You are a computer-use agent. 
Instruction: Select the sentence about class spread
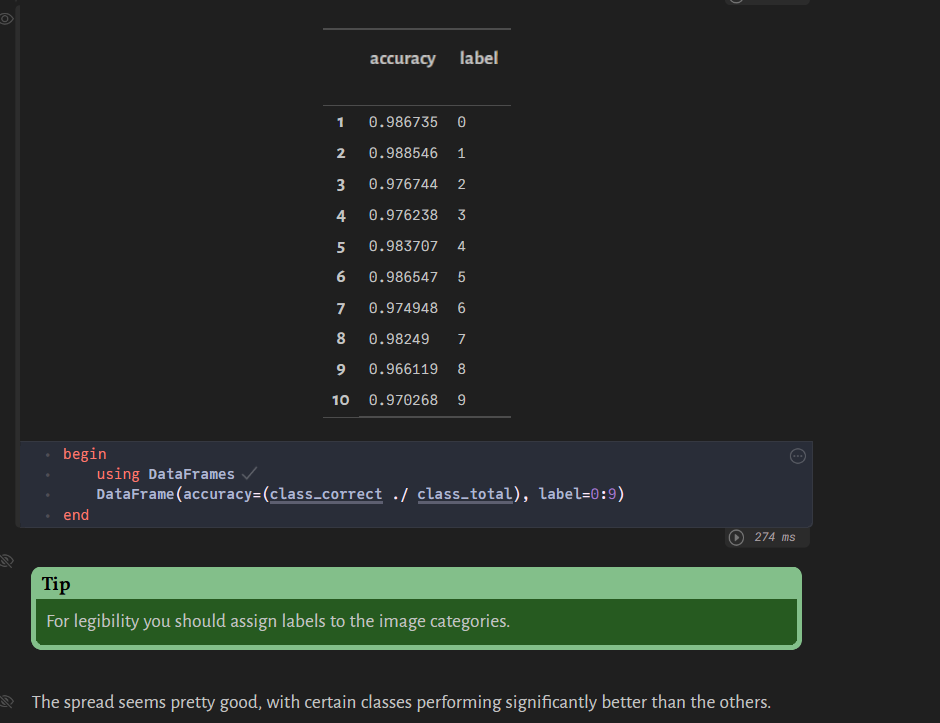click(x=400, y=702)
